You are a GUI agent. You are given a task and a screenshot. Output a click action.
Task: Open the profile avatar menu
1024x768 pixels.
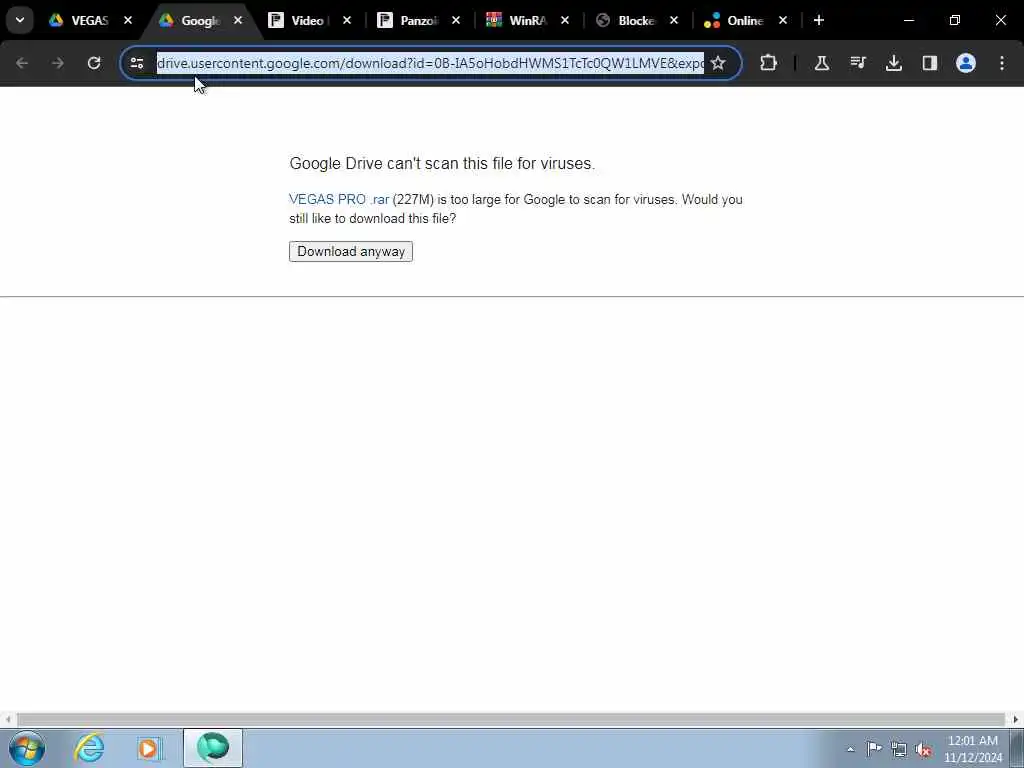pos(966,63)
